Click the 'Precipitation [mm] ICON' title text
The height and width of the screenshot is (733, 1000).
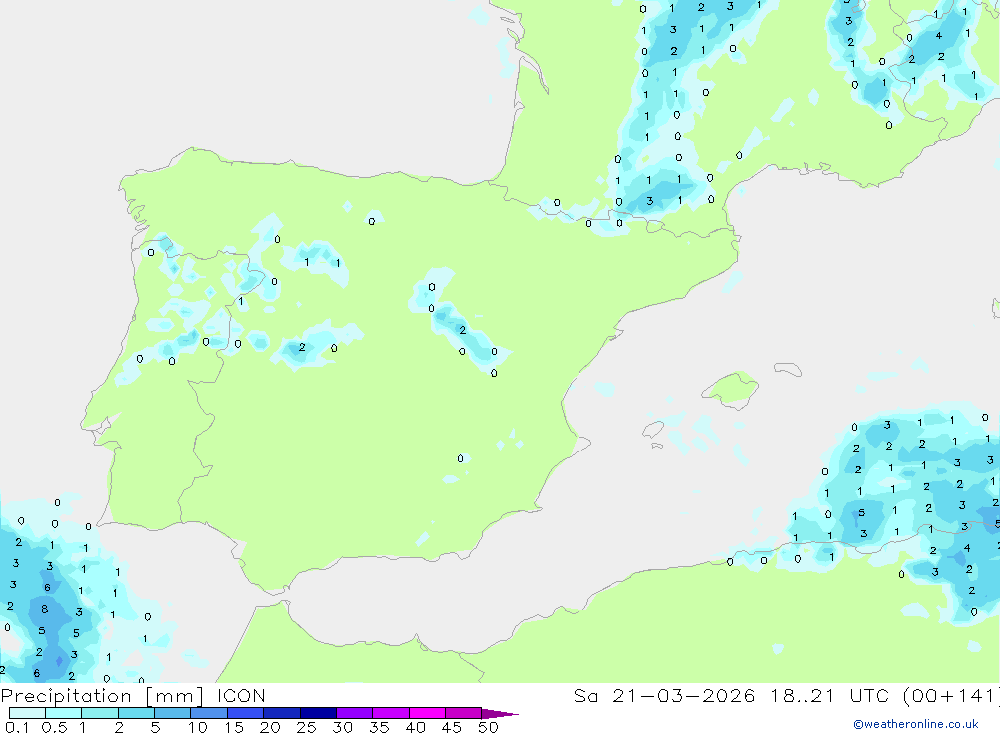133,696
